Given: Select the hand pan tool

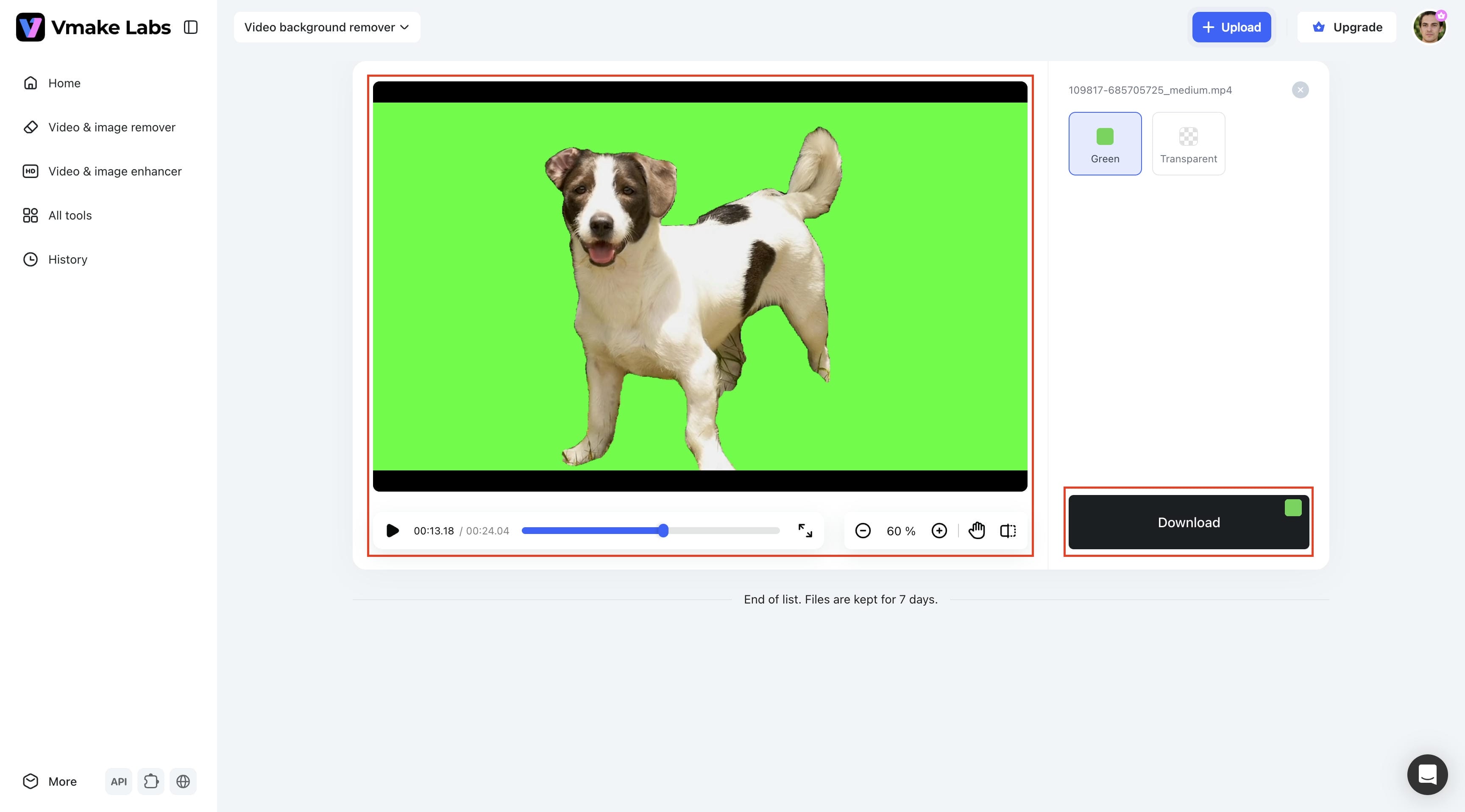Looking at the screenshot, I should pos(977,531).
